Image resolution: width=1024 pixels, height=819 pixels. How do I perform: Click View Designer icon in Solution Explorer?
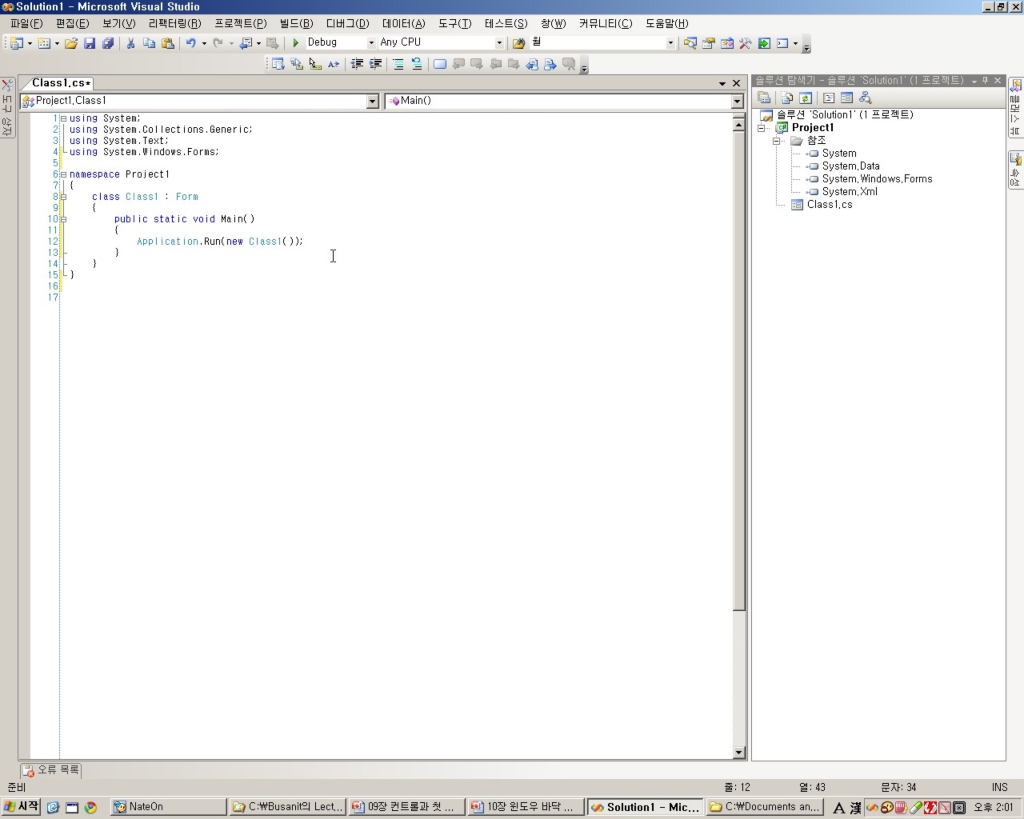coord(847,98)
